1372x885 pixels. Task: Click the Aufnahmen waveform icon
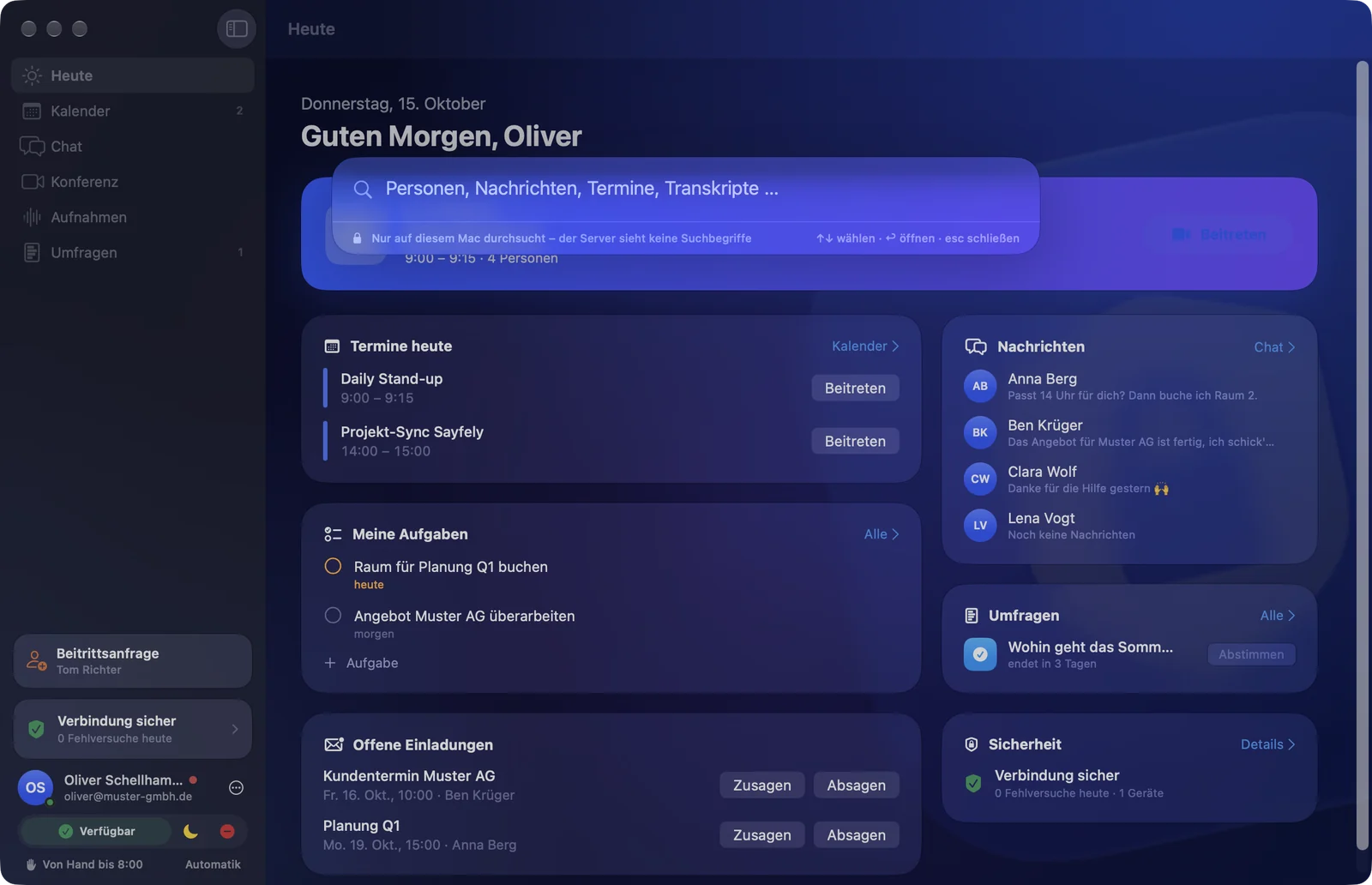point(32,217)
